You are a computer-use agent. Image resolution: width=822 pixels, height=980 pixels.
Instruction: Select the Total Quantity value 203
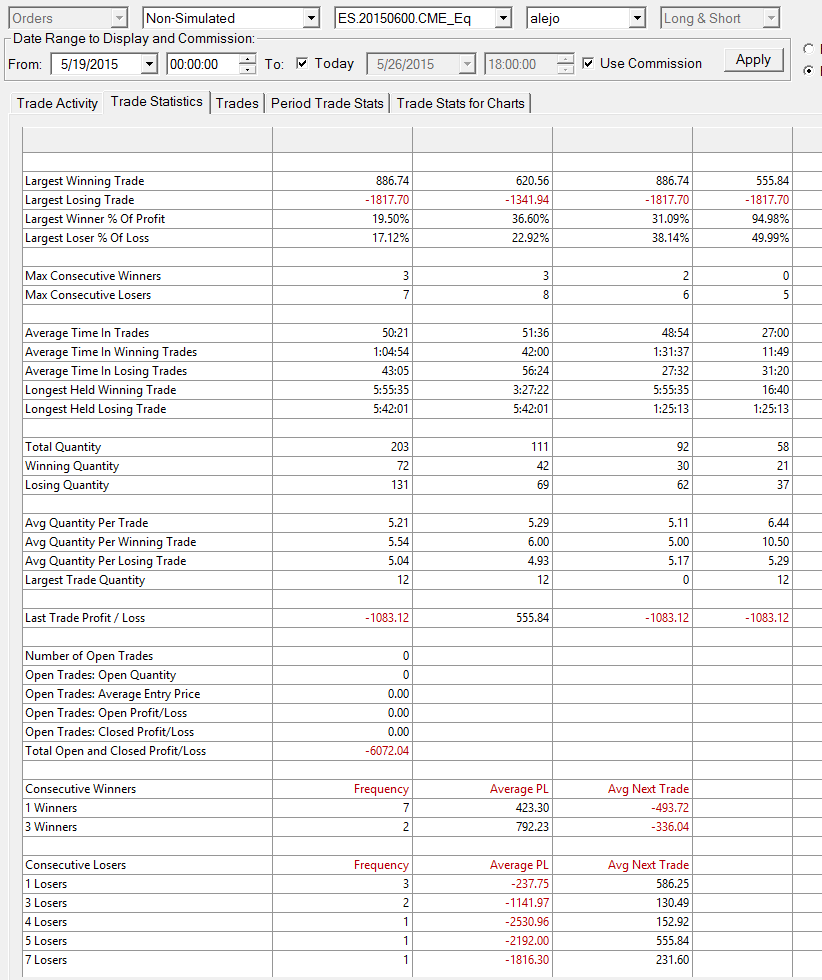point(399,447)
